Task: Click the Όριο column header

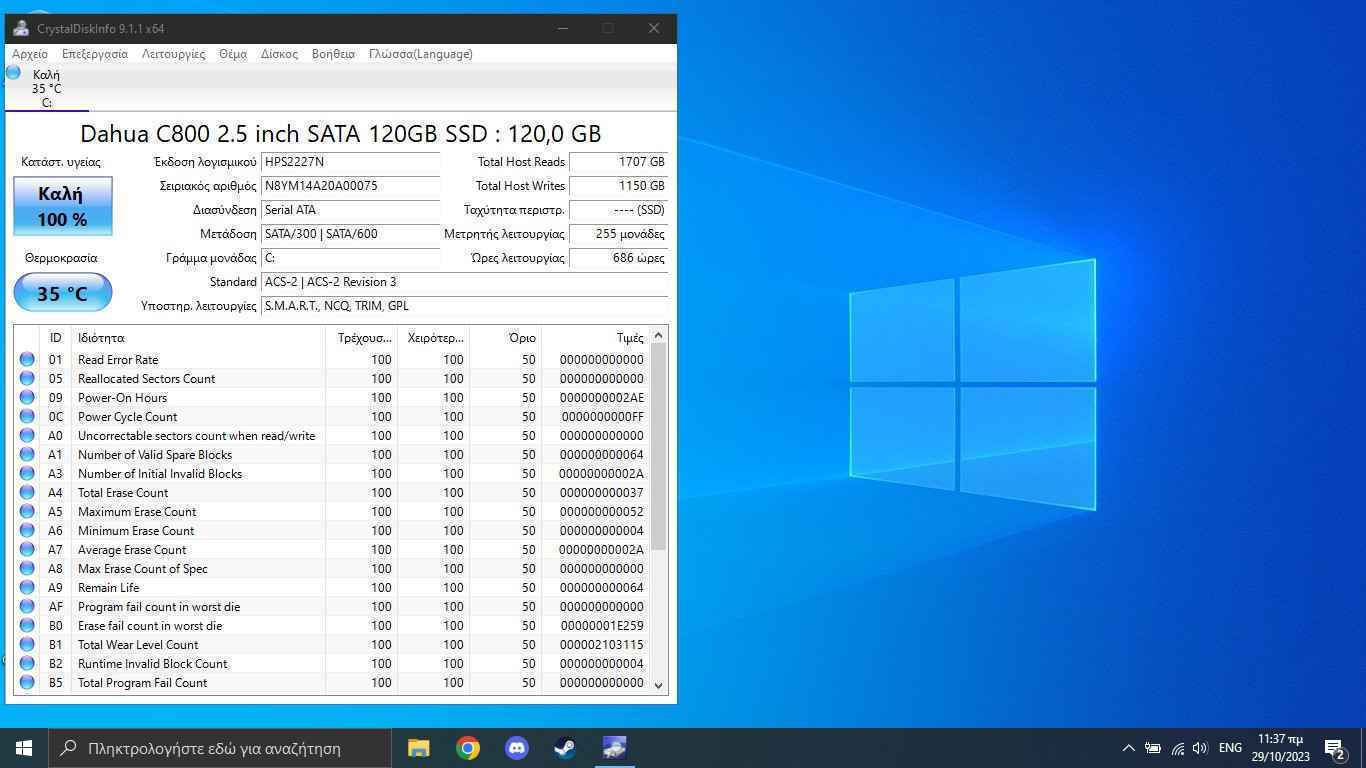Action: click(505, 338)
